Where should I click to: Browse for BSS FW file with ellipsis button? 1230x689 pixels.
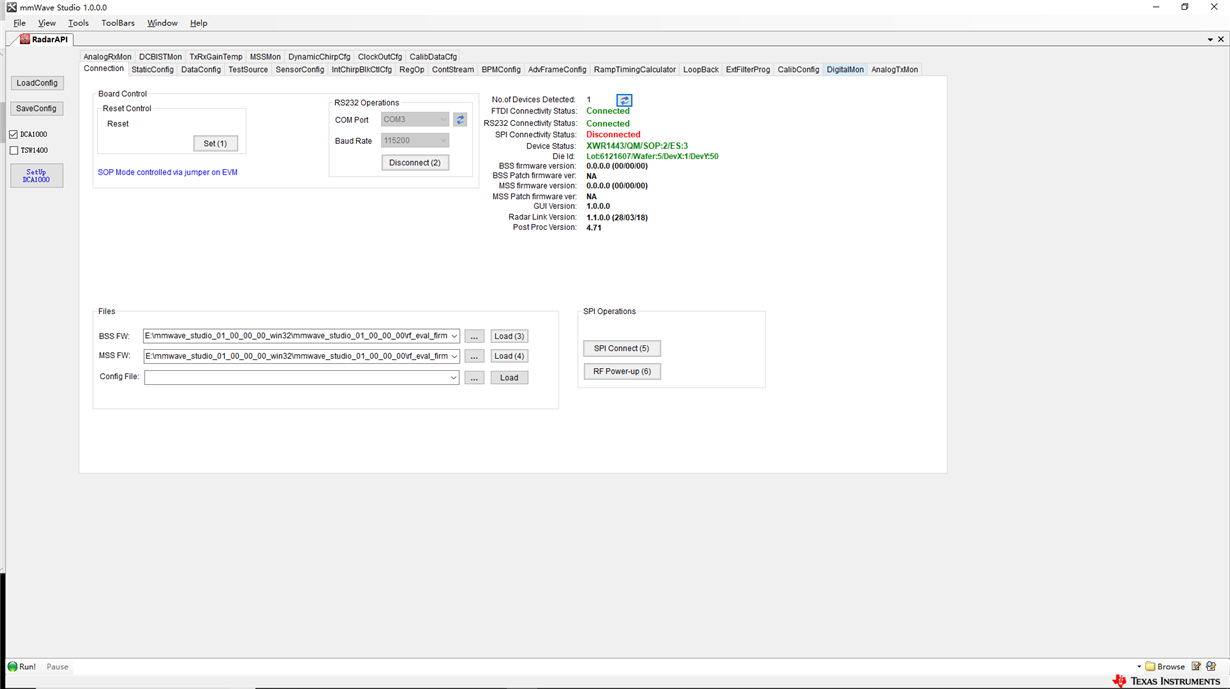pyautogui.click(x=474, y=337)
